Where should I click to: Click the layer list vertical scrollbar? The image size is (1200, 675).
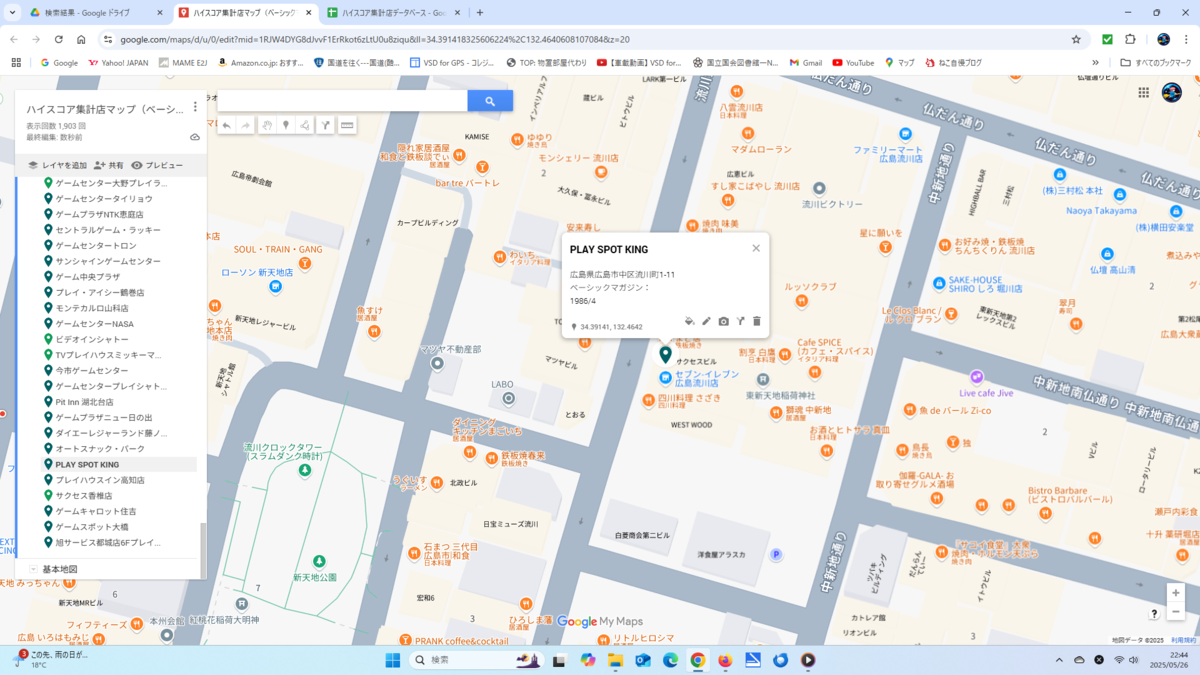[203, 550]
